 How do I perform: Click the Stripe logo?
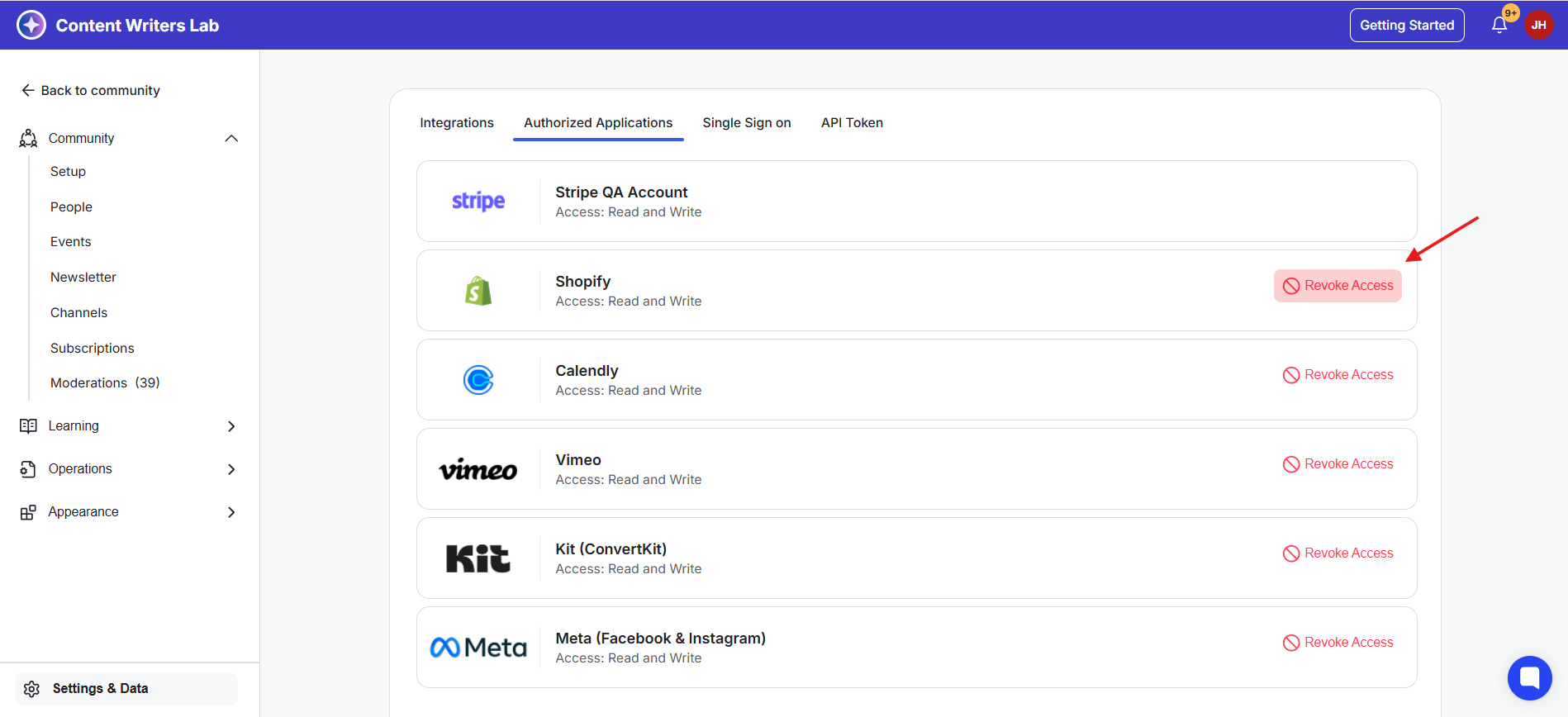[478, 201]
